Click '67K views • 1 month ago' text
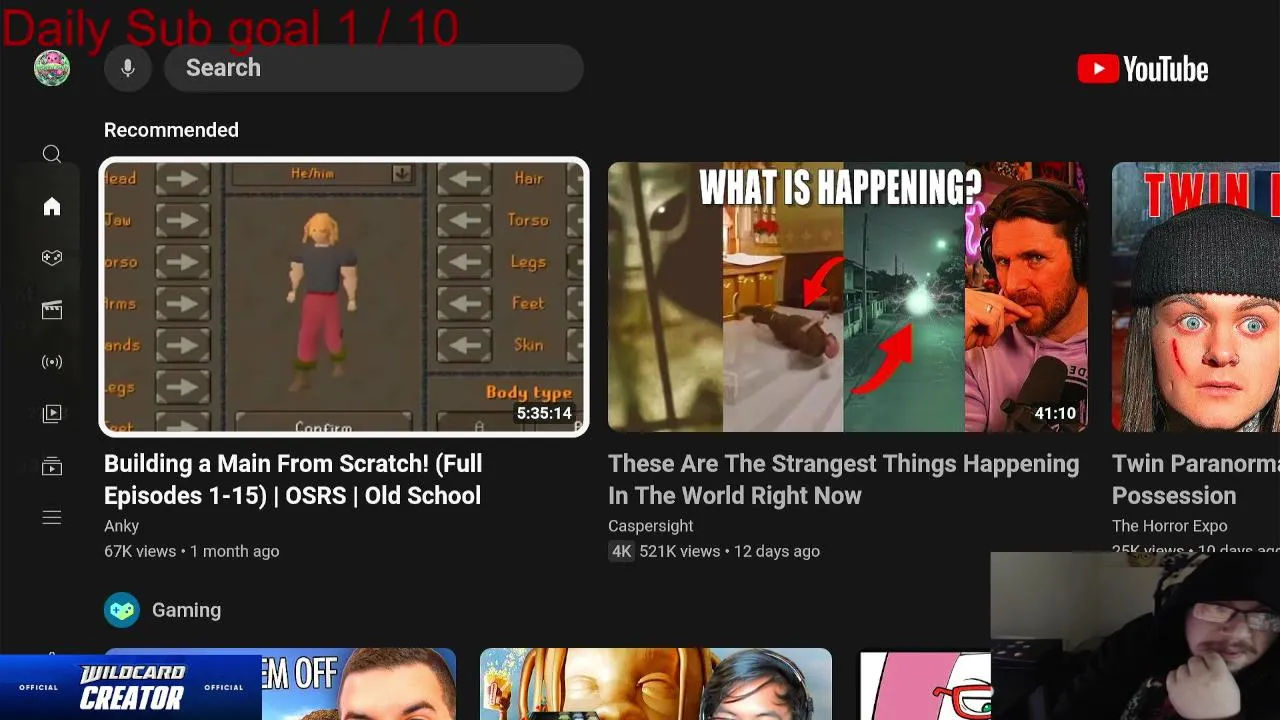 191,551
